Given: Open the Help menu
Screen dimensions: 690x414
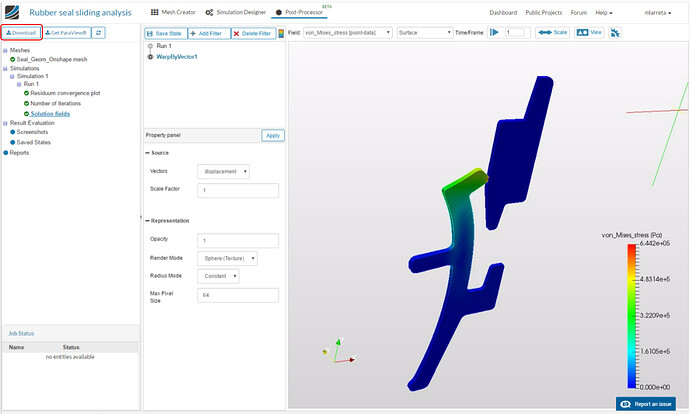Looking at the screenshot, I should click(604, 13).
